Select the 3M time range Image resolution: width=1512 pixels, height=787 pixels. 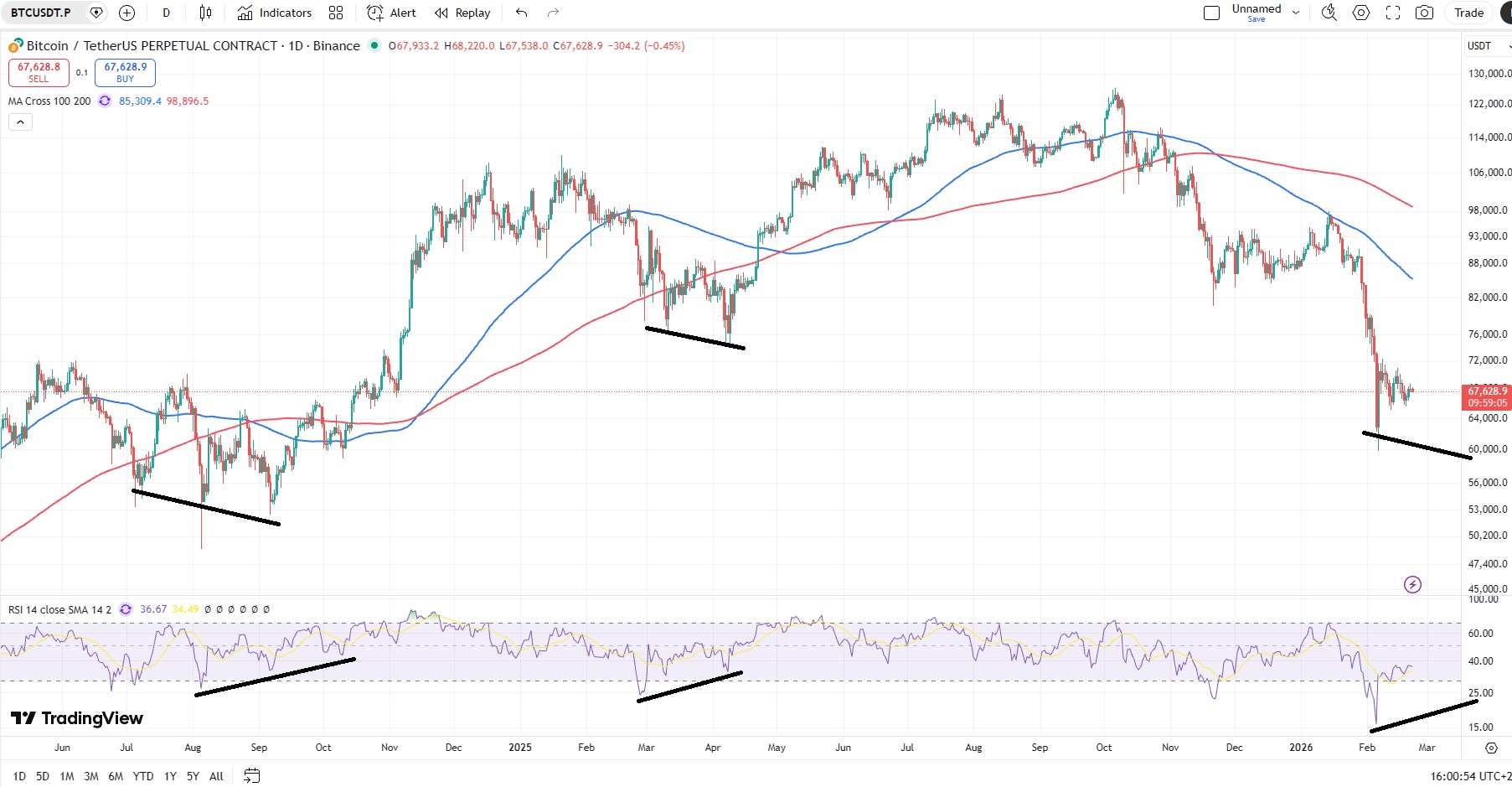click(x=91, y=776)
